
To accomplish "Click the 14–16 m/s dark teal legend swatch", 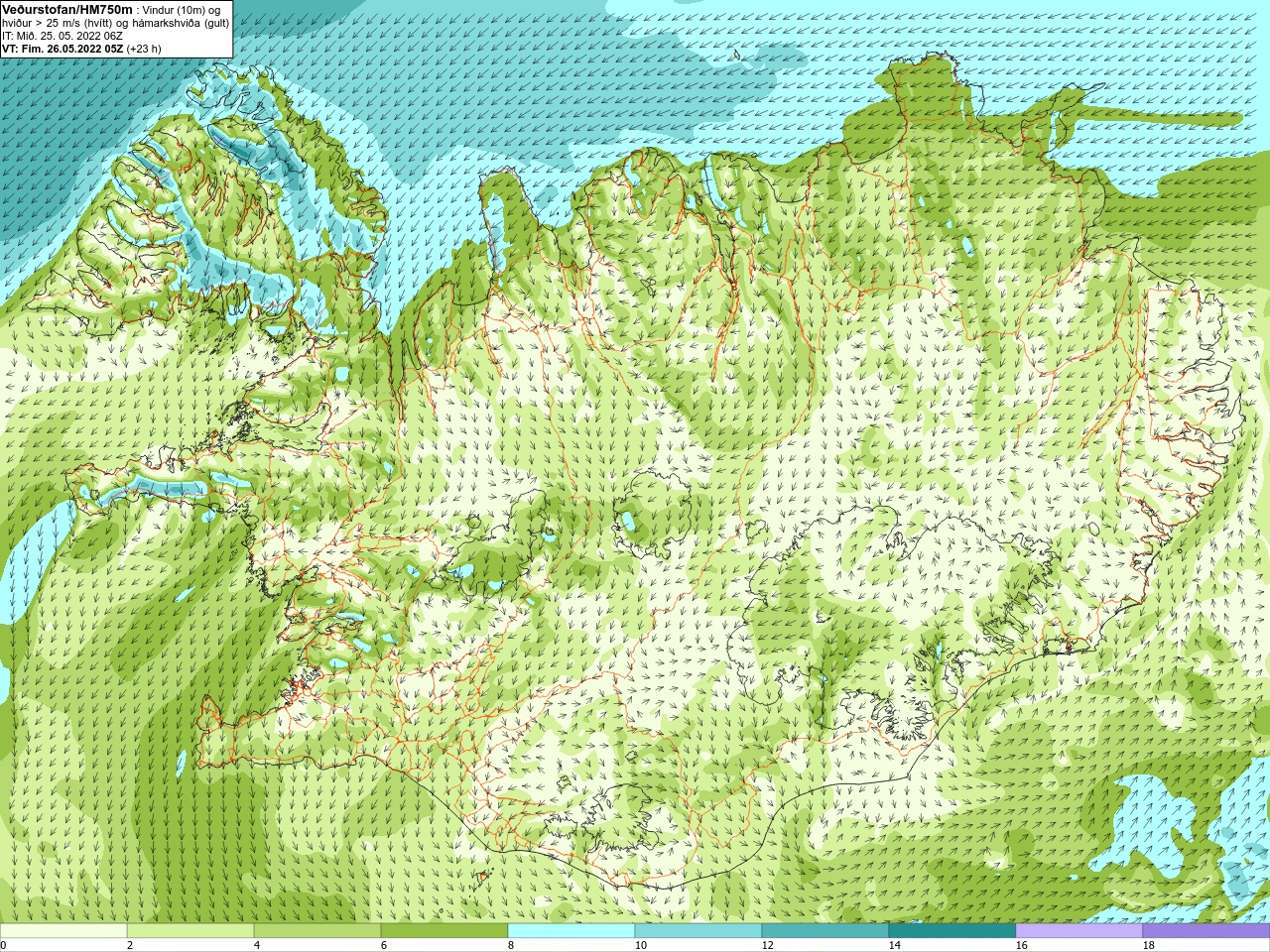I will [952, 931].
